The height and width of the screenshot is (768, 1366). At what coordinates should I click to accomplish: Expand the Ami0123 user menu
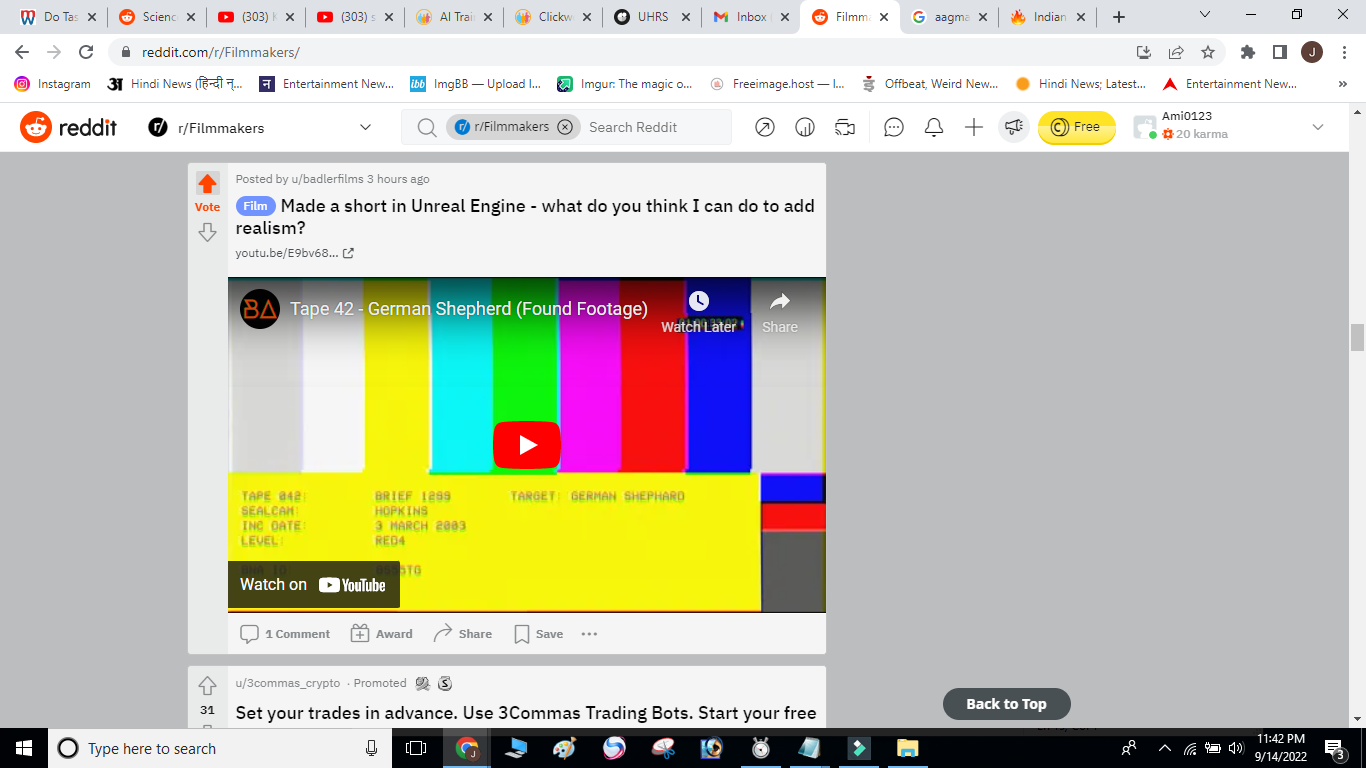pos(1317,127)
